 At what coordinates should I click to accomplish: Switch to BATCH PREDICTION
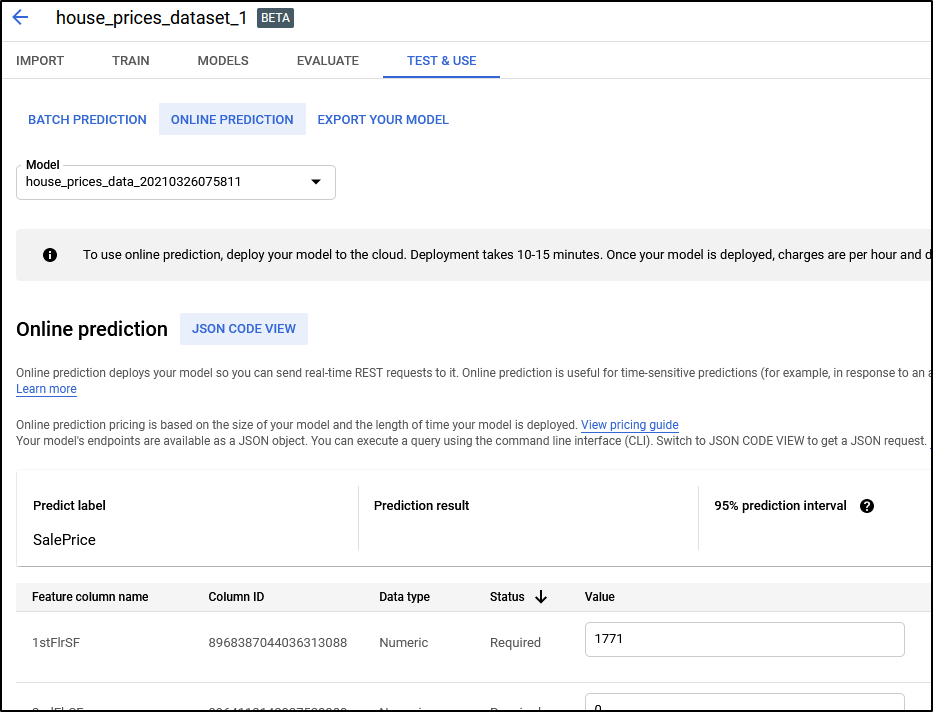click(x=87, y=120)
